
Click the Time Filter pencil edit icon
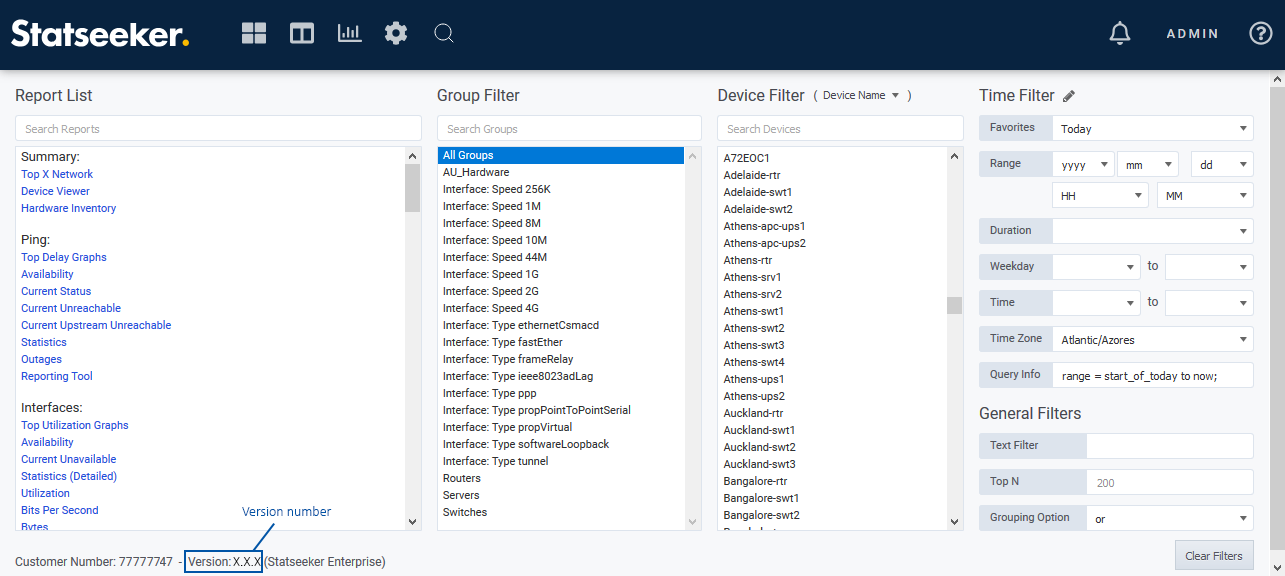[x=1069, y=96]
